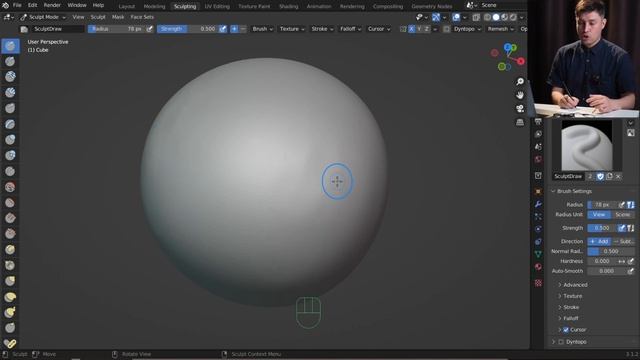
Task: Click the viewport zoom magnifier icon
Action: coord(520,82)
